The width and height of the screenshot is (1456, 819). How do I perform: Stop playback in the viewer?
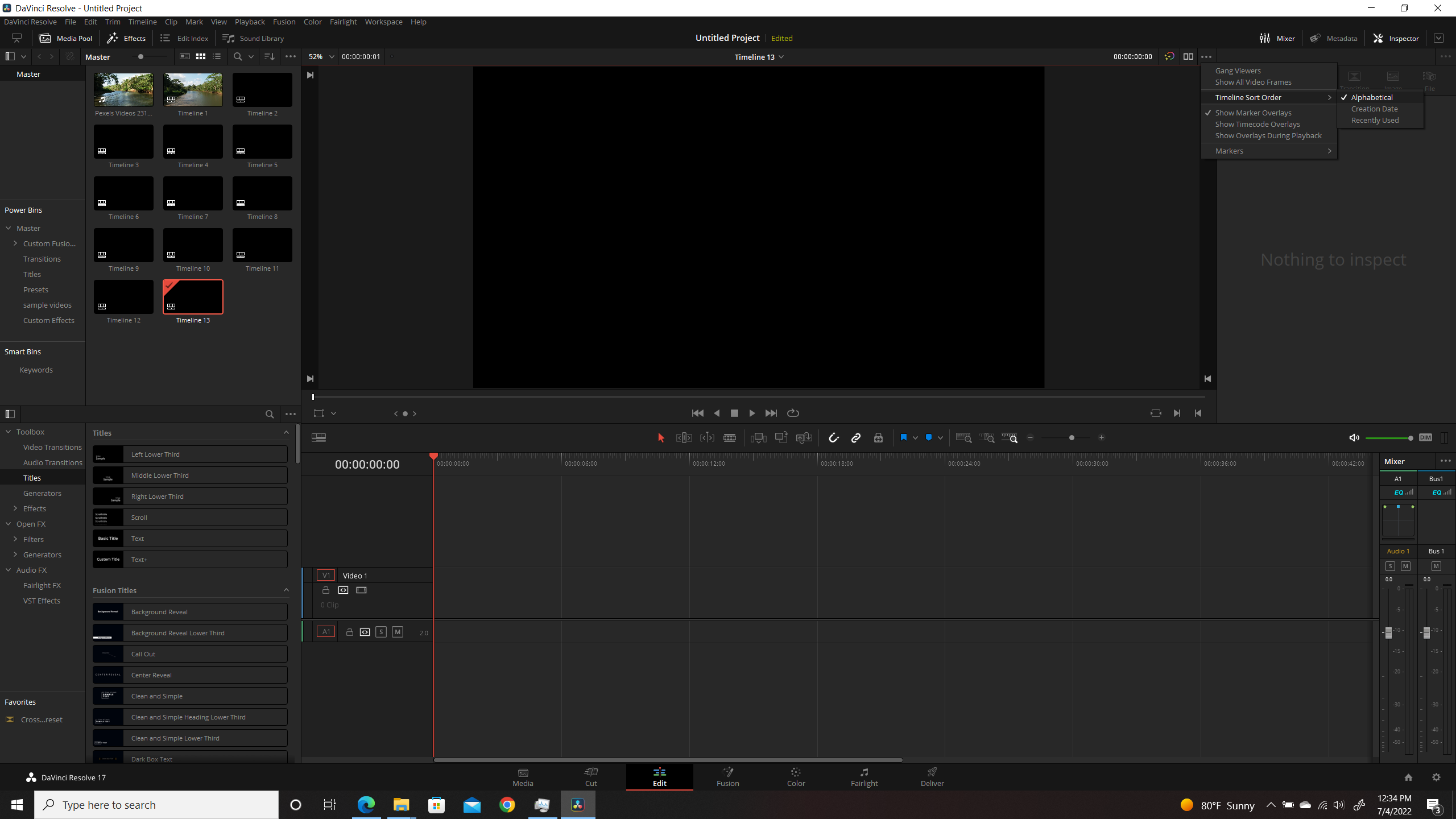click(x=734, y=413)
